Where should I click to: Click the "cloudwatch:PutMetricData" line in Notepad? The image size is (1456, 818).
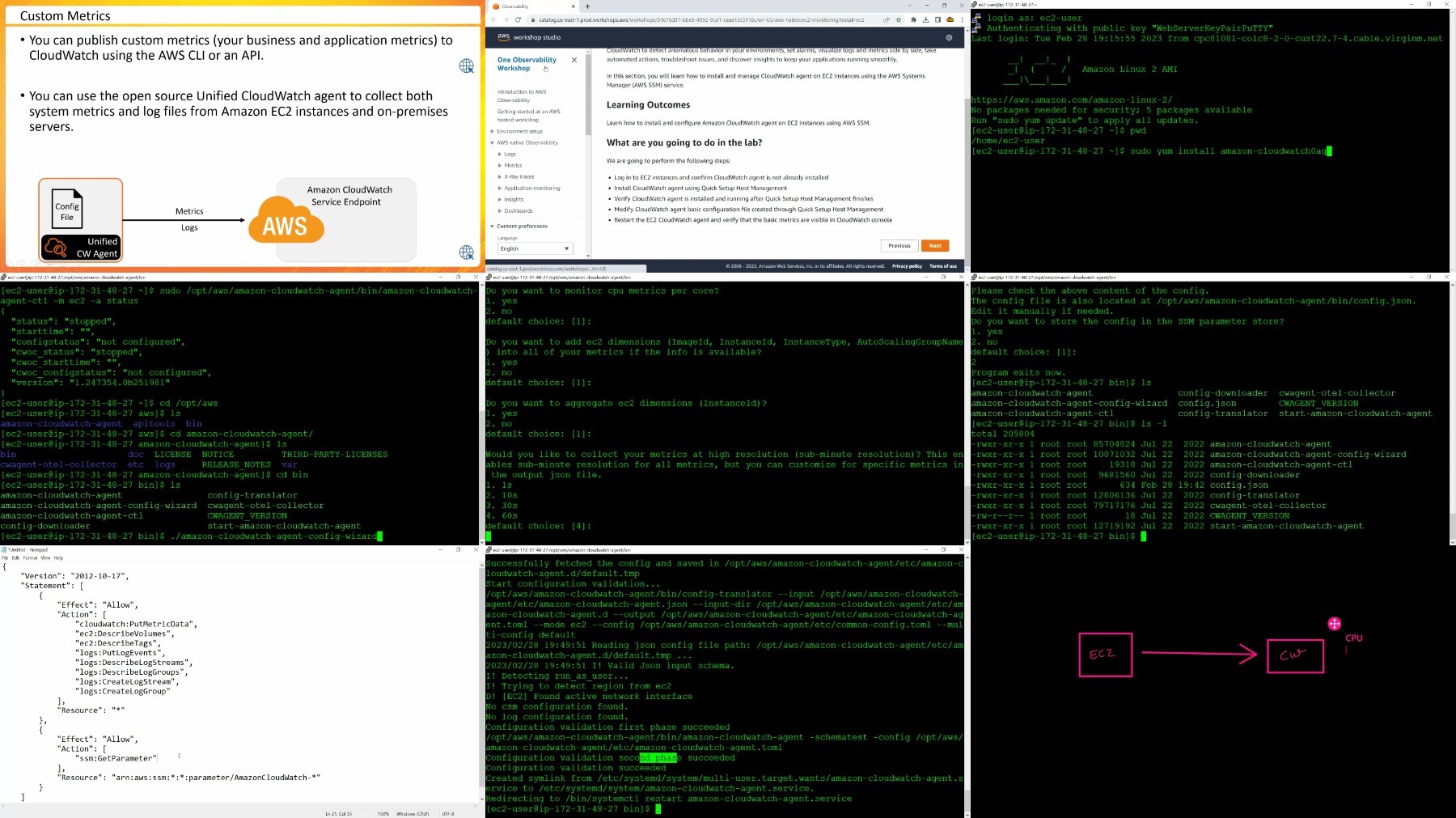click(x=136, y=624)
